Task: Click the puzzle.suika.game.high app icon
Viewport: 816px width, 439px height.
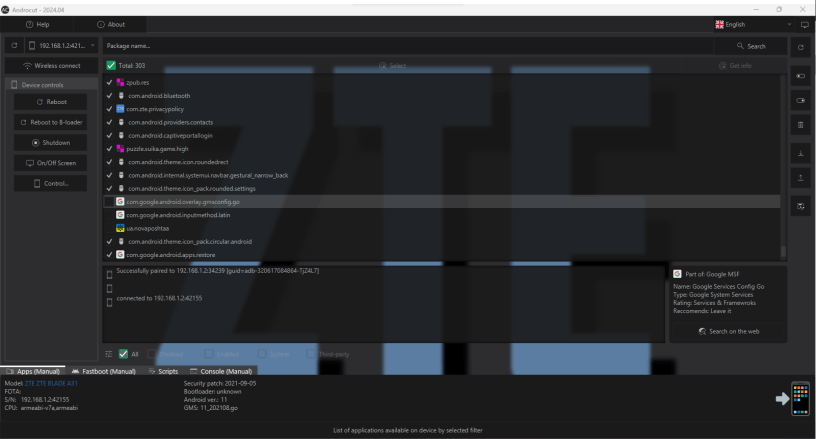Action: coord(120,149)
